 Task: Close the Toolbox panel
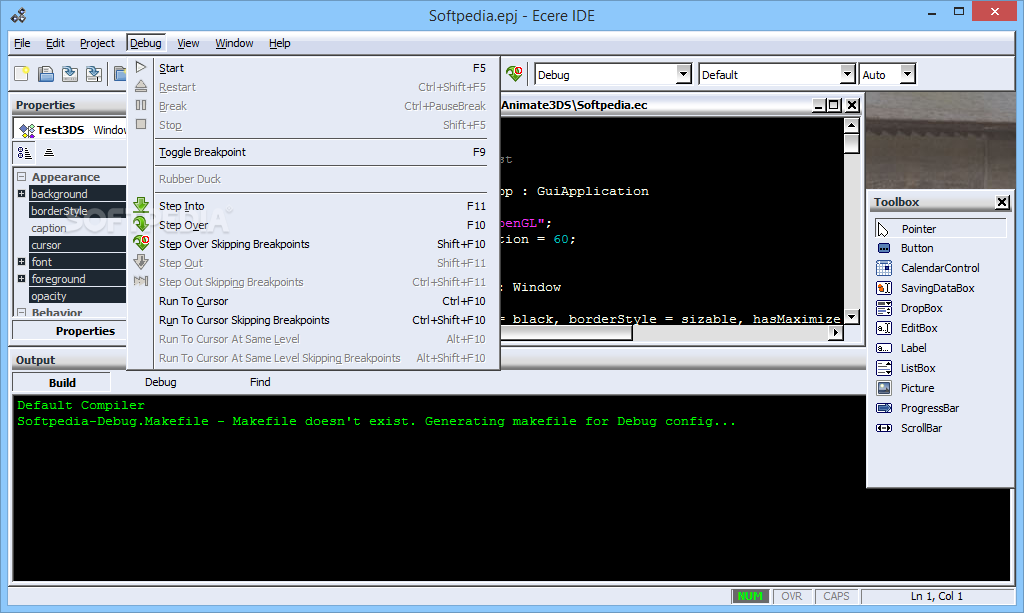point(1002,202)
